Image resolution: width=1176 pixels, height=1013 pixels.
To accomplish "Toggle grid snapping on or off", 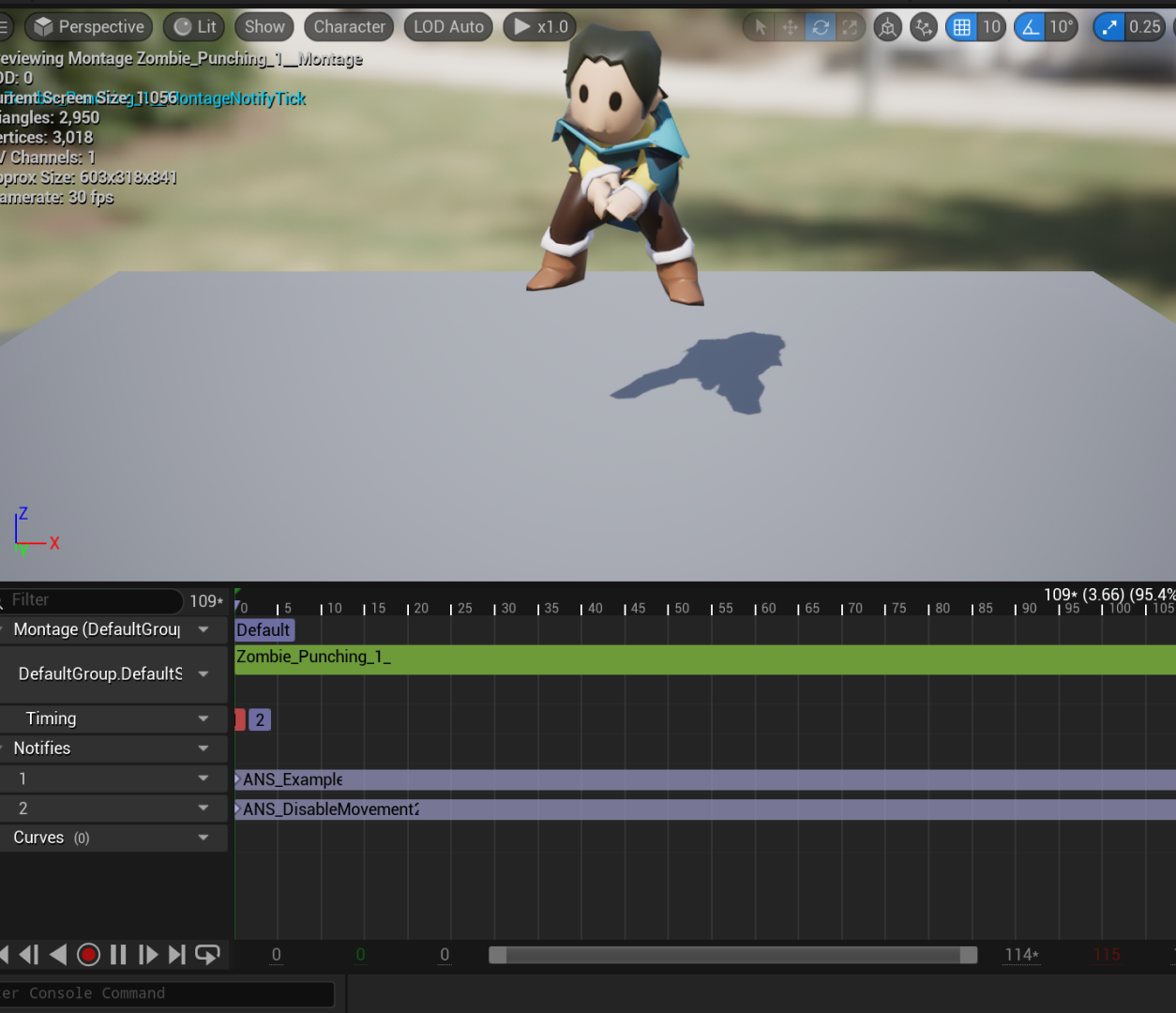I will click(x=960, y=26).
